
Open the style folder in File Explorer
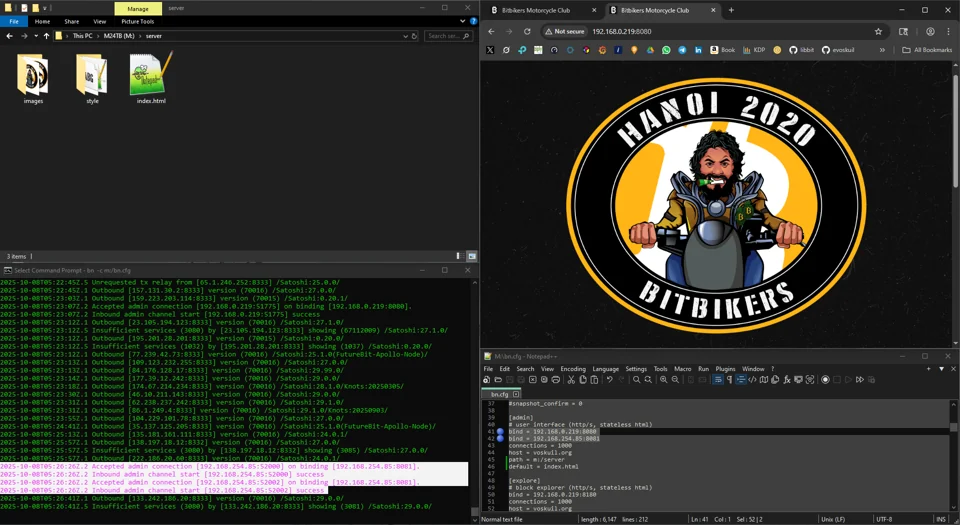(x=92, y=78)
